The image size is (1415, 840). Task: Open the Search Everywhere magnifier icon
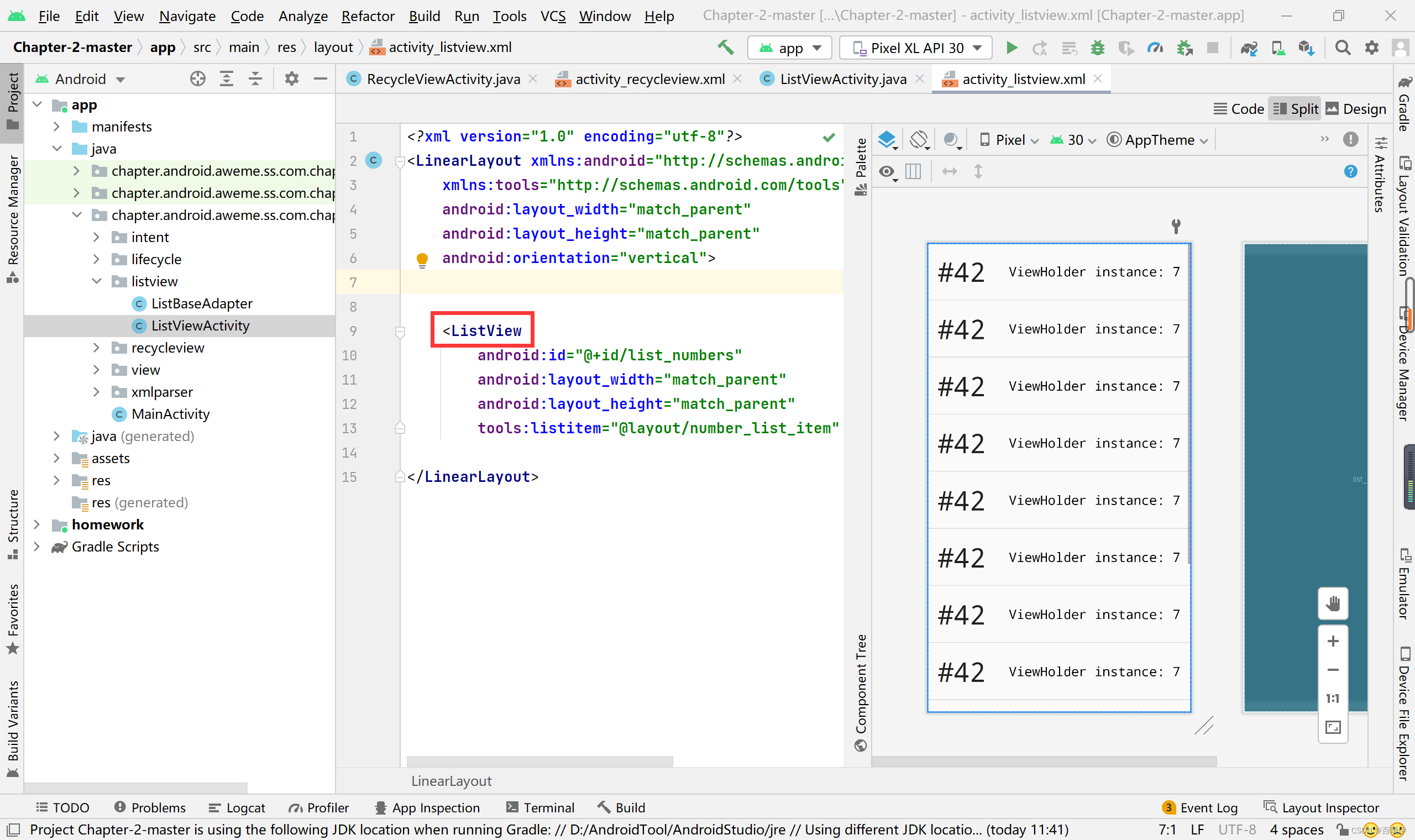tap(1342, 48)
